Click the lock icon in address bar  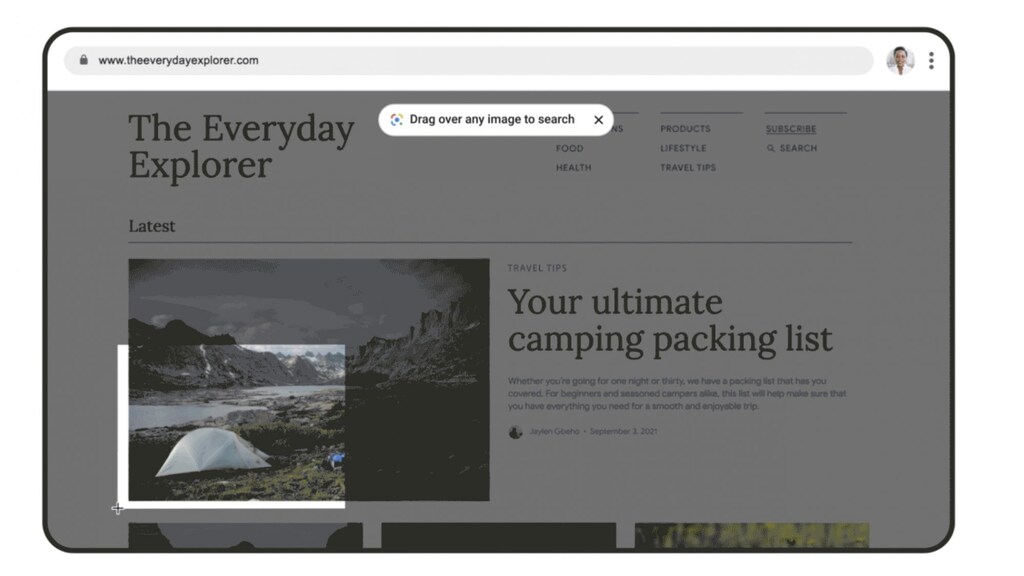click(84, 60)
